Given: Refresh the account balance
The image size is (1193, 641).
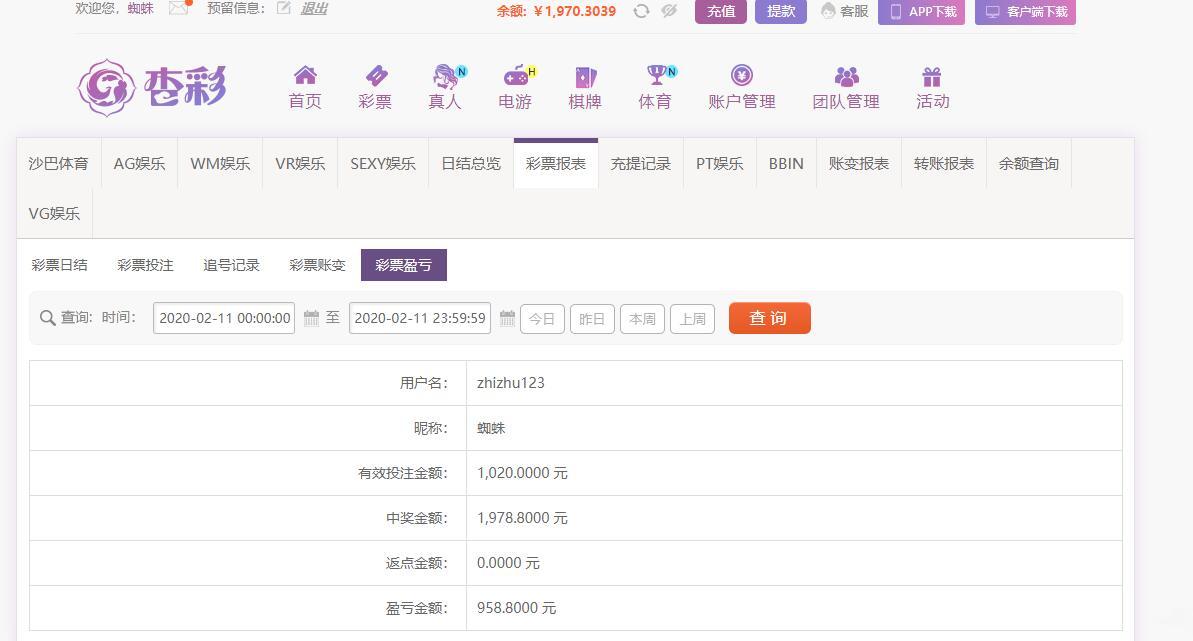Looking at the screenshot, I should (641, 11).
